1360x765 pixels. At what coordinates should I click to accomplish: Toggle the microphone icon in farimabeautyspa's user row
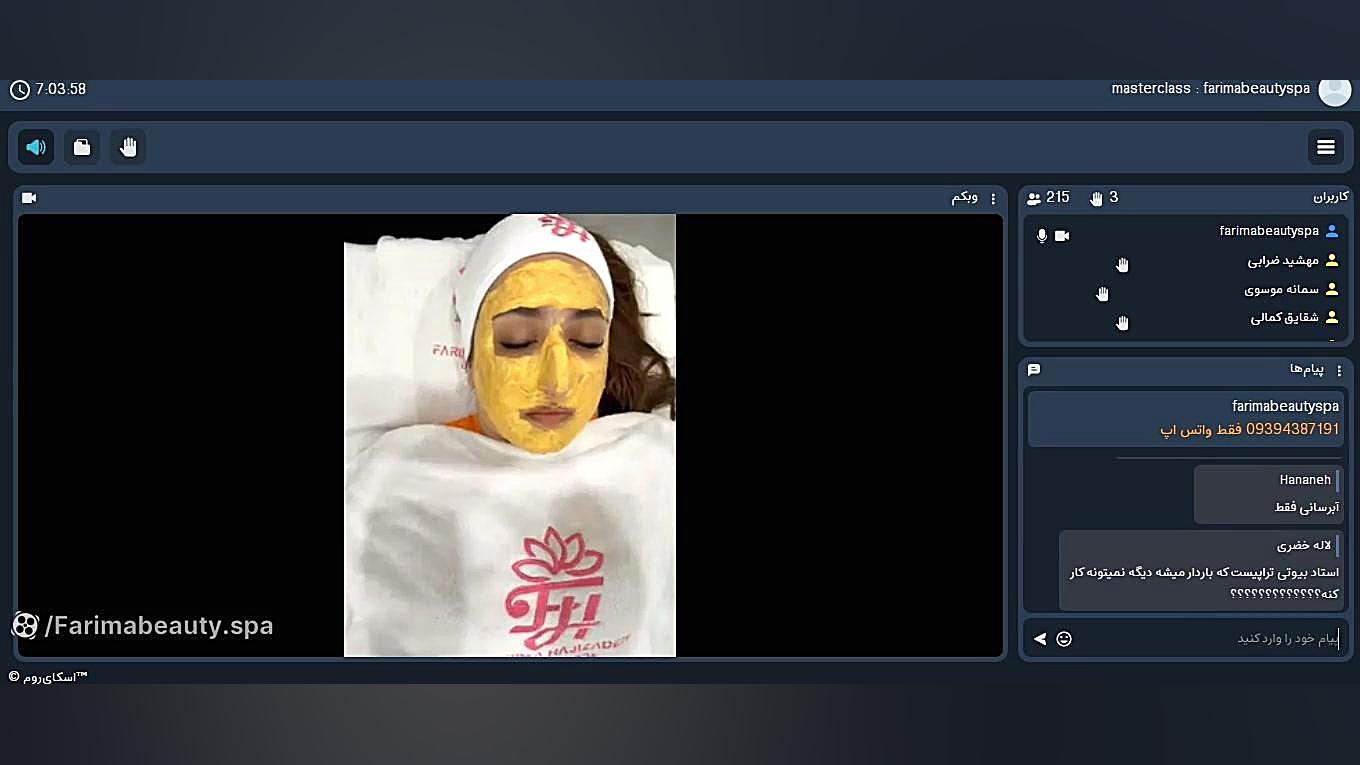(1042, 236)
